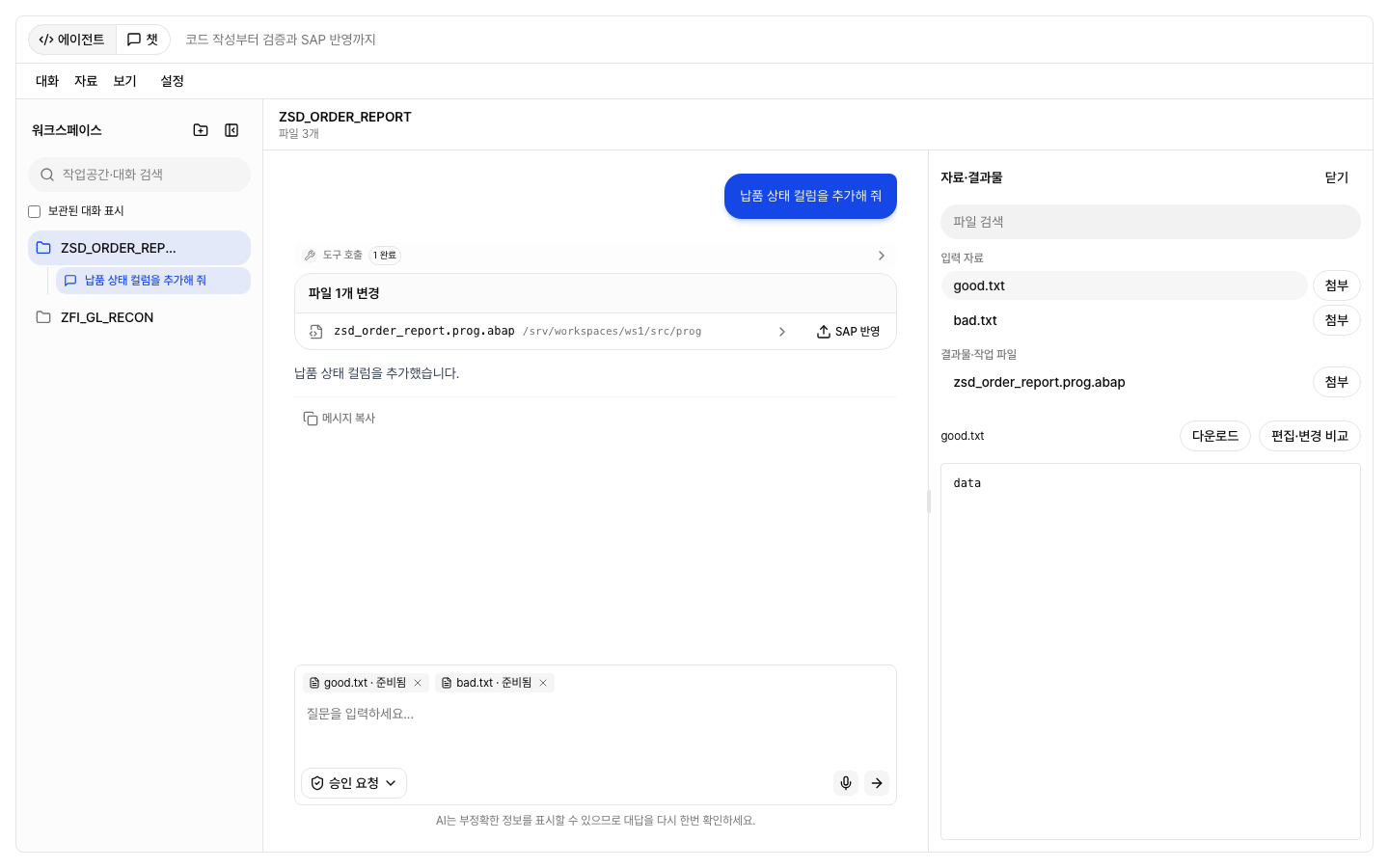Collapse the workspace sidebar panel

click(231, 130)
